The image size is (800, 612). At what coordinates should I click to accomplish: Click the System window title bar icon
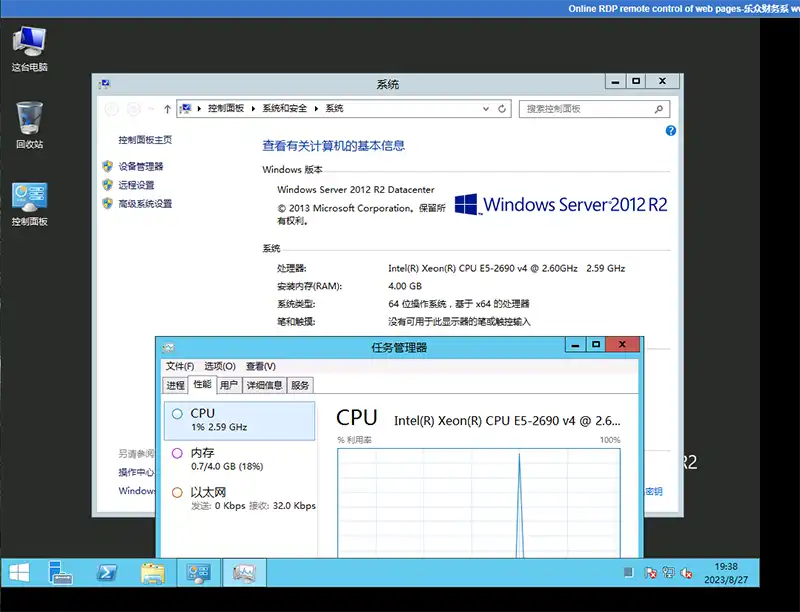(105, 84)
